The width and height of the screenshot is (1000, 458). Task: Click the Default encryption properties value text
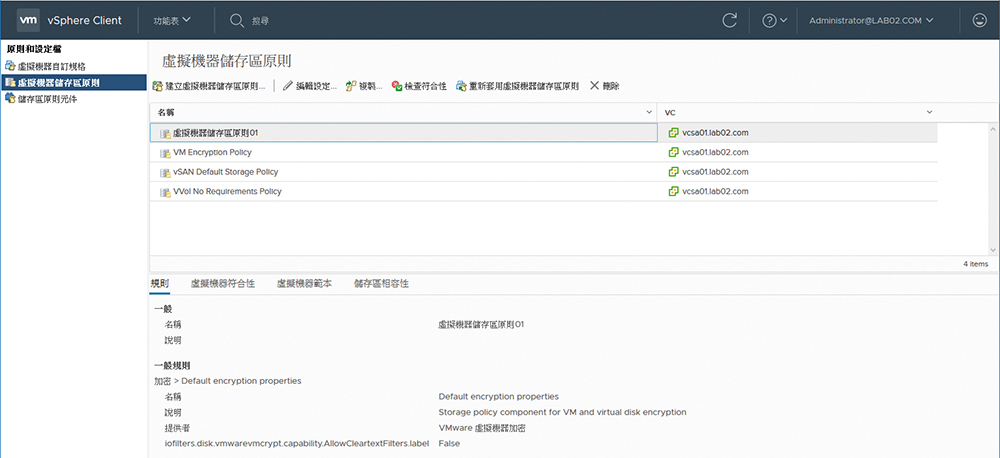[x=499, y=397]
